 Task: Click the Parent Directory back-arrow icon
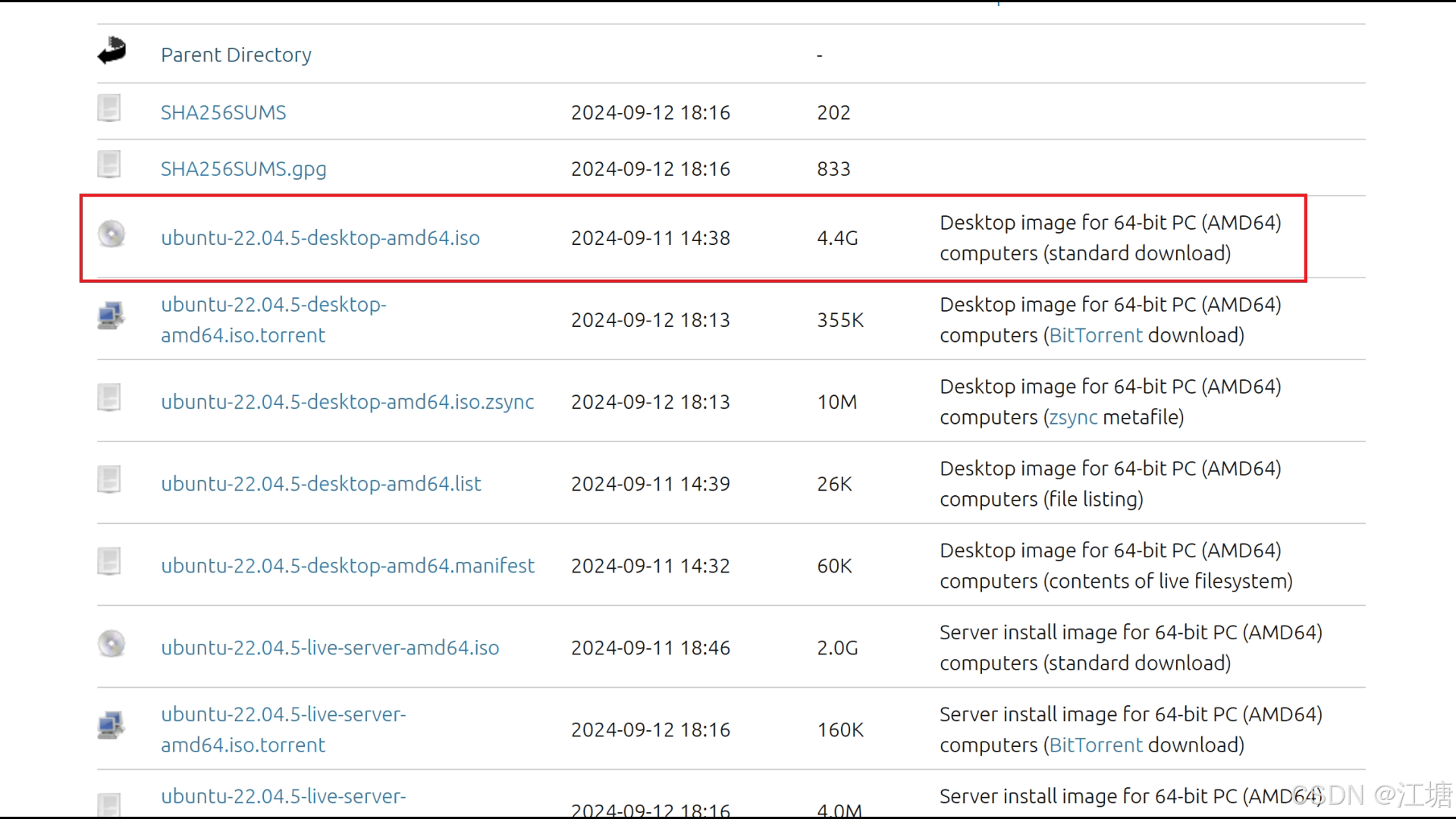111,51
